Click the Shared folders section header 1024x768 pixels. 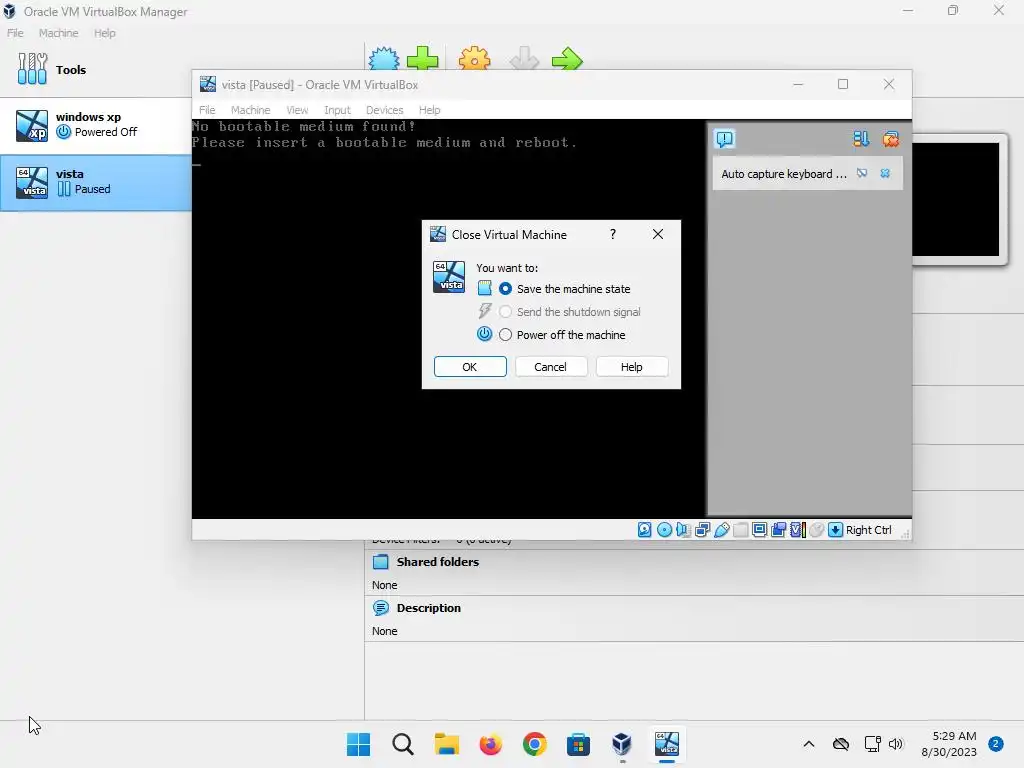point(438,562)
